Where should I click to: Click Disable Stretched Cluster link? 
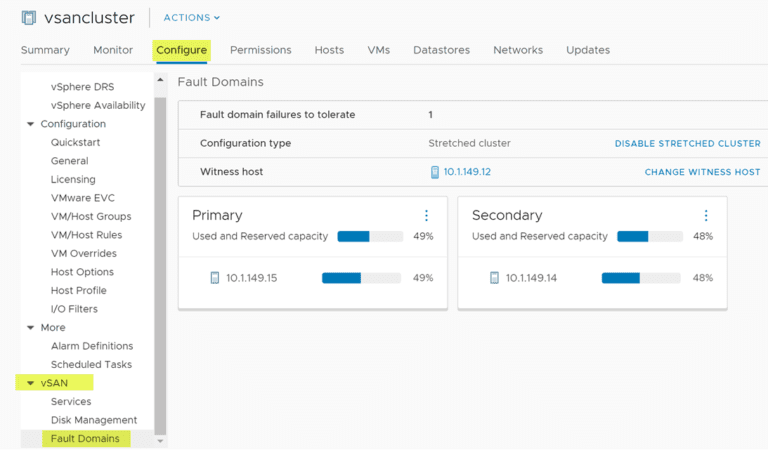click(687, 144)
